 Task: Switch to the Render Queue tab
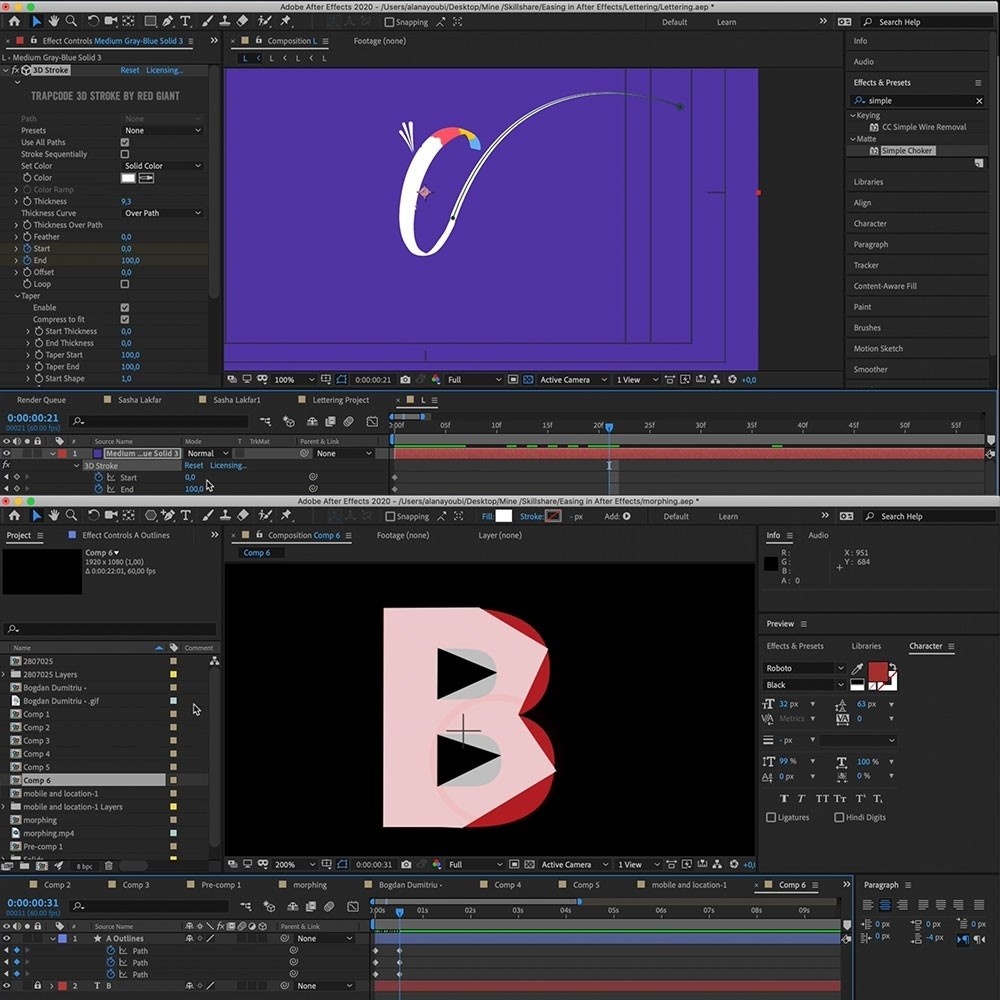[41, 400]
